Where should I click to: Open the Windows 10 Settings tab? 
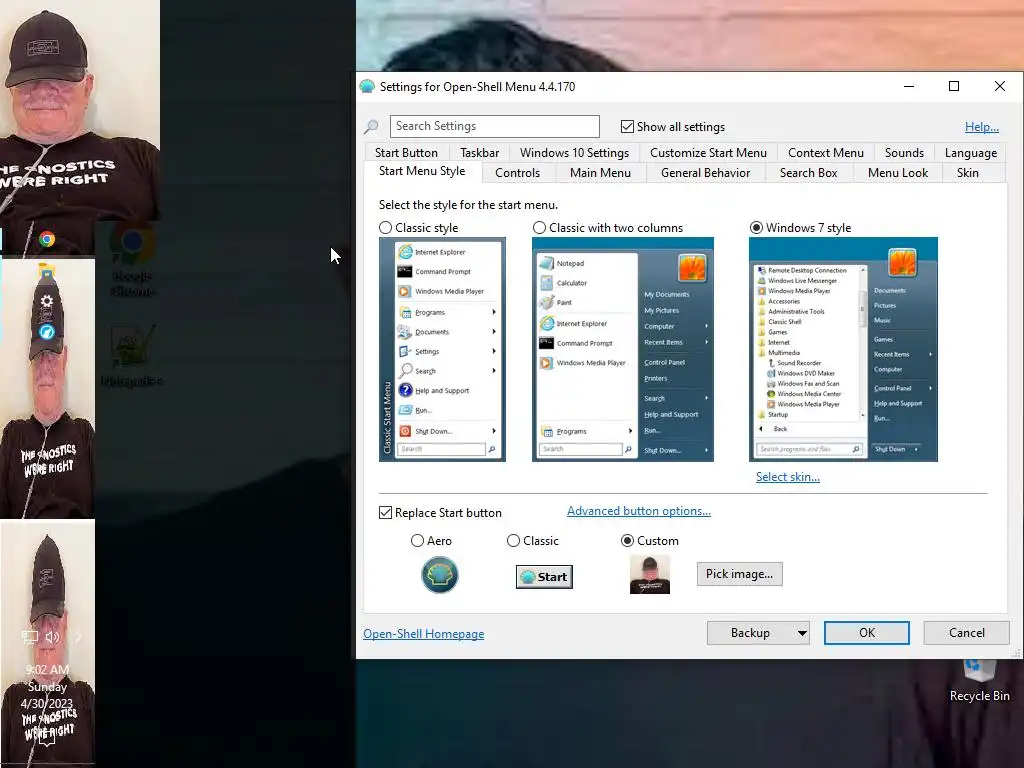click(x=574, y=153)
